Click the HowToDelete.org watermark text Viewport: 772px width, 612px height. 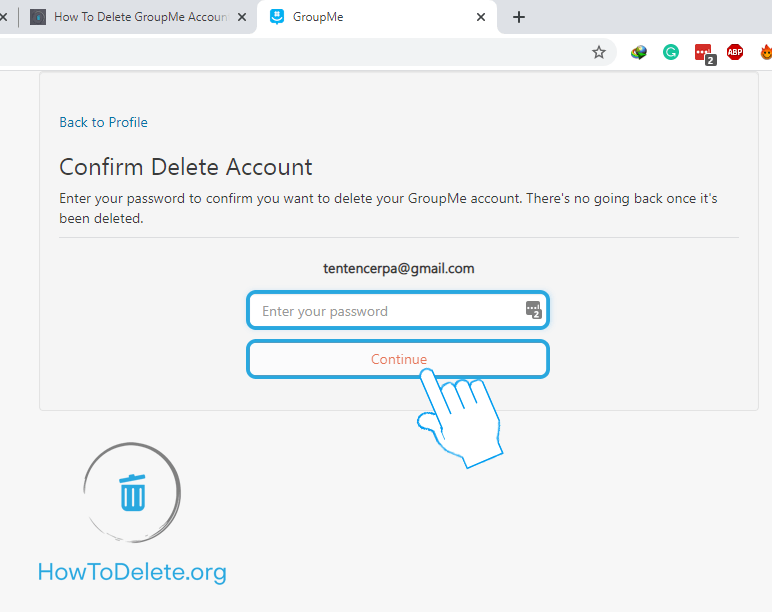(132, 572)
